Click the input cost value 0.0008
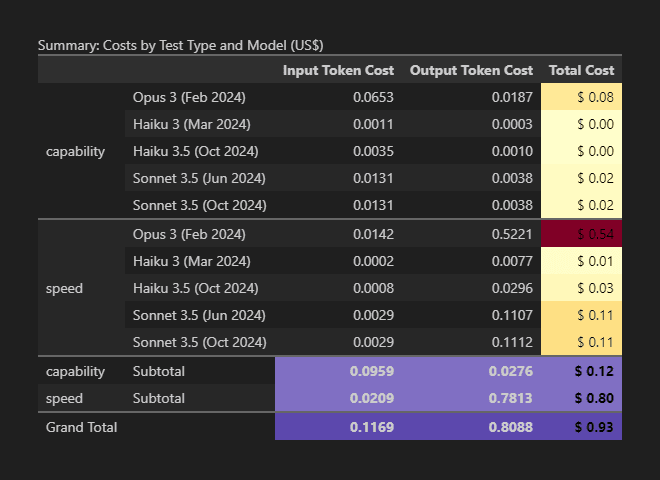Viewport: 660px width, 480px height. point(373,288)
